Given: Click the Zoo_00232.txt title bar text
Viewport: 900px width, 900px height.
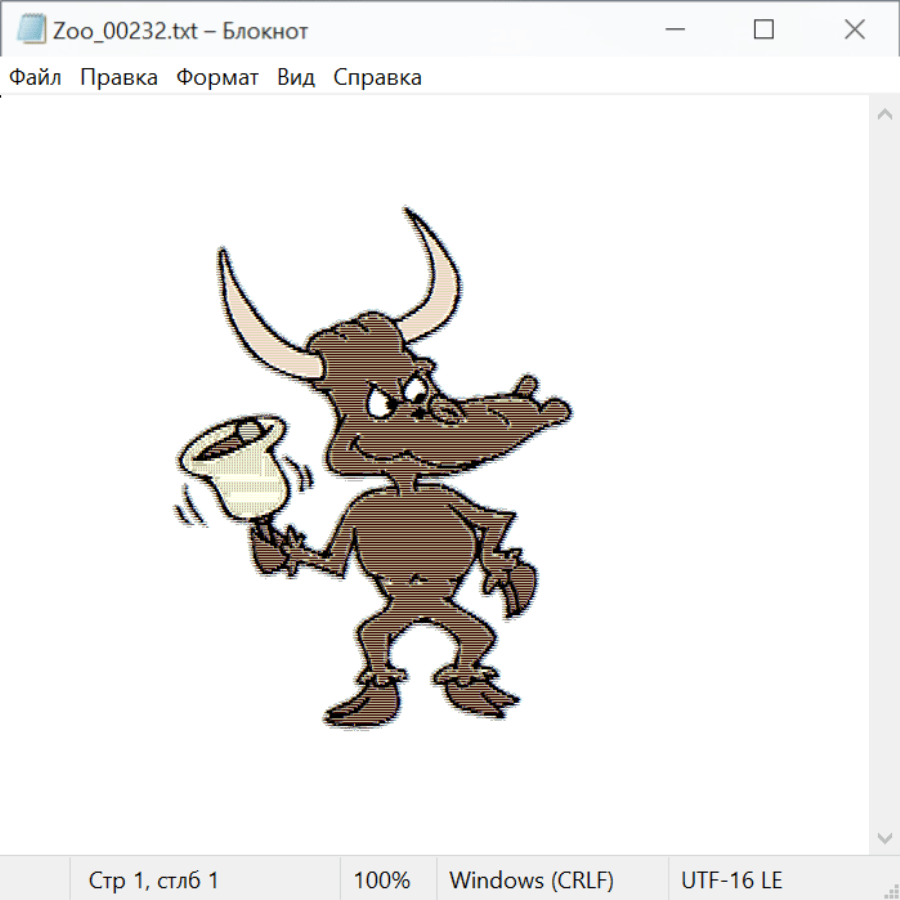Looking at the screenshot, I should (x=180, y=30).
